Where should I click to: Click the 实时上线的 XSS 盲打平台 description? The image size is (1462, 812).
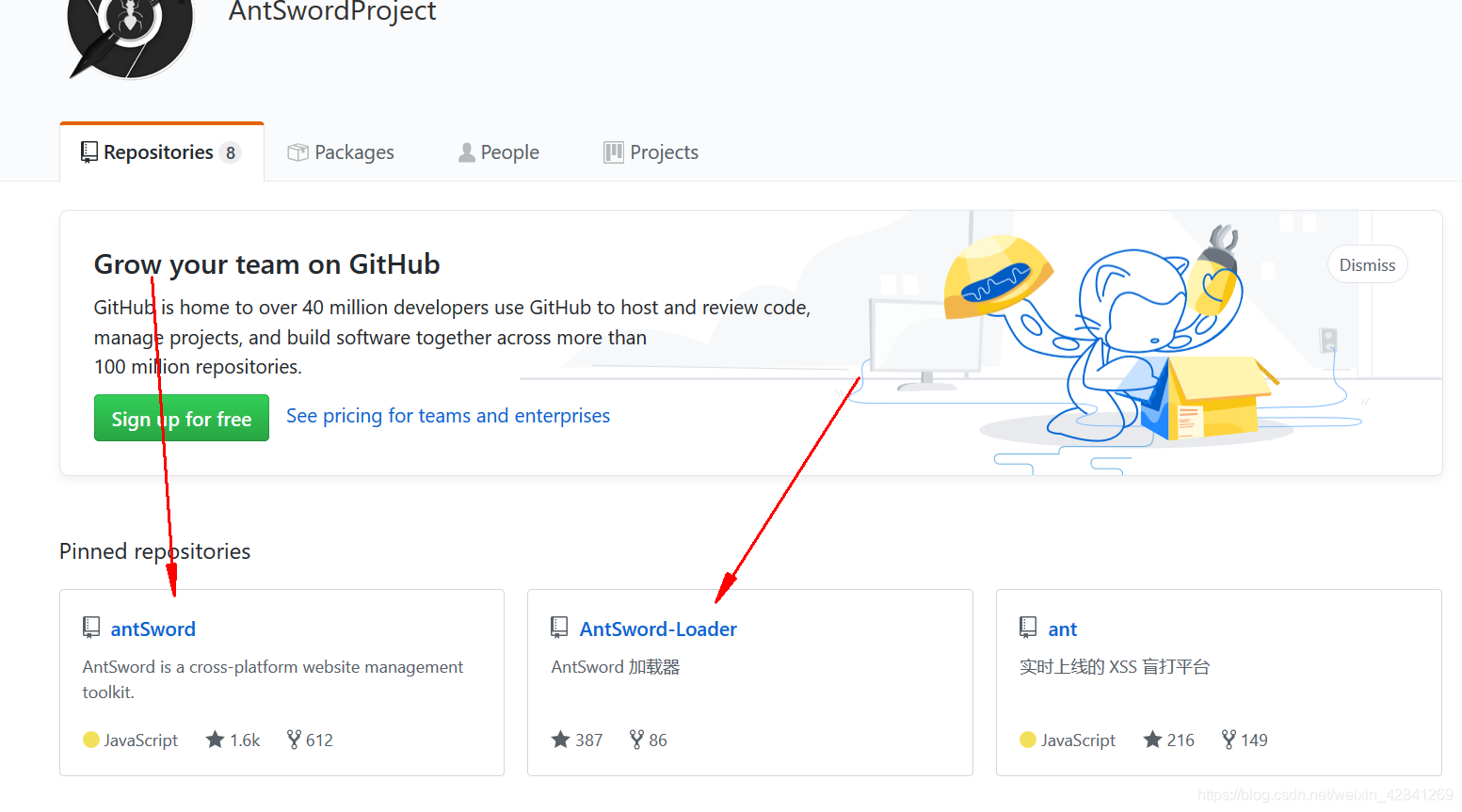tap(1115, 667)
